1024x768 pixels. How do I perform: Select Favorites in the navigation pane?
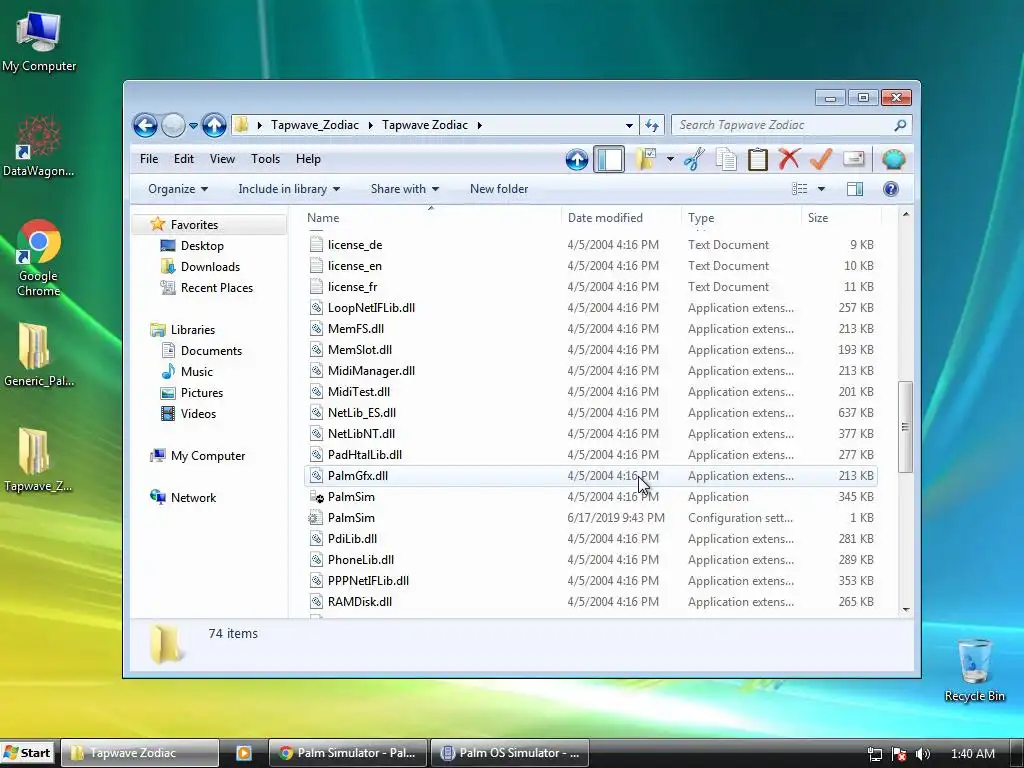[x=194, y=225]
